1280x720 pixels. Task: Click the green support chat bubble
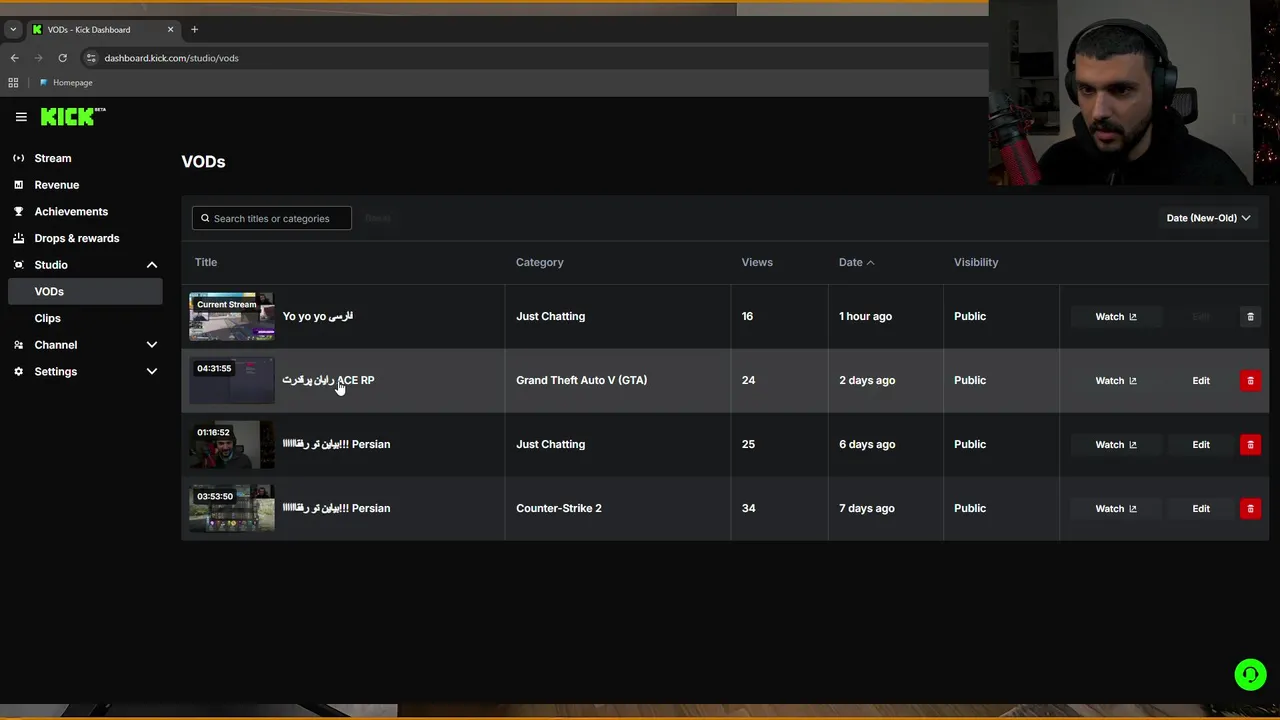[x=1250, y=674]
